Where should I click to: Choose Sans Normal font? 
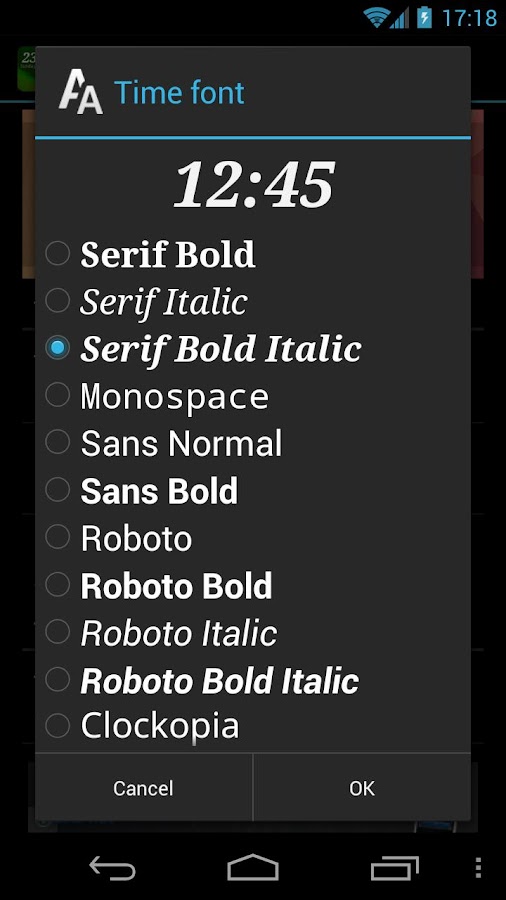tap(253, 443)
